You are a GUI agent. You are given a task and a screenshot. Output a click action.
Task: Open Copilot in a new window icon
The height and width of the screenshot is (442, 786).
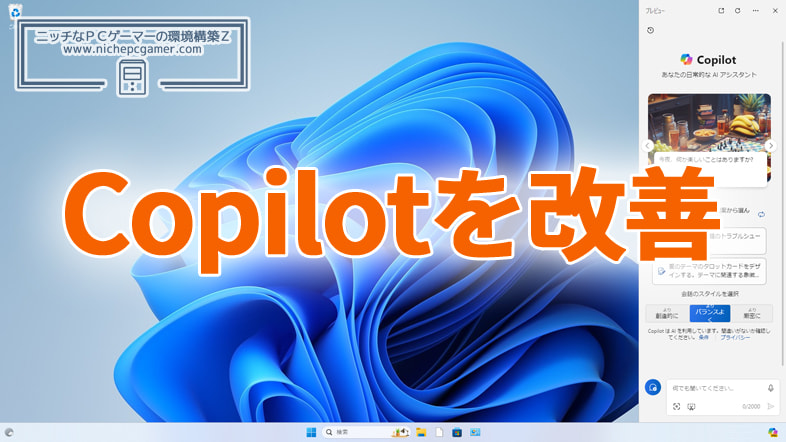(721, 11)
